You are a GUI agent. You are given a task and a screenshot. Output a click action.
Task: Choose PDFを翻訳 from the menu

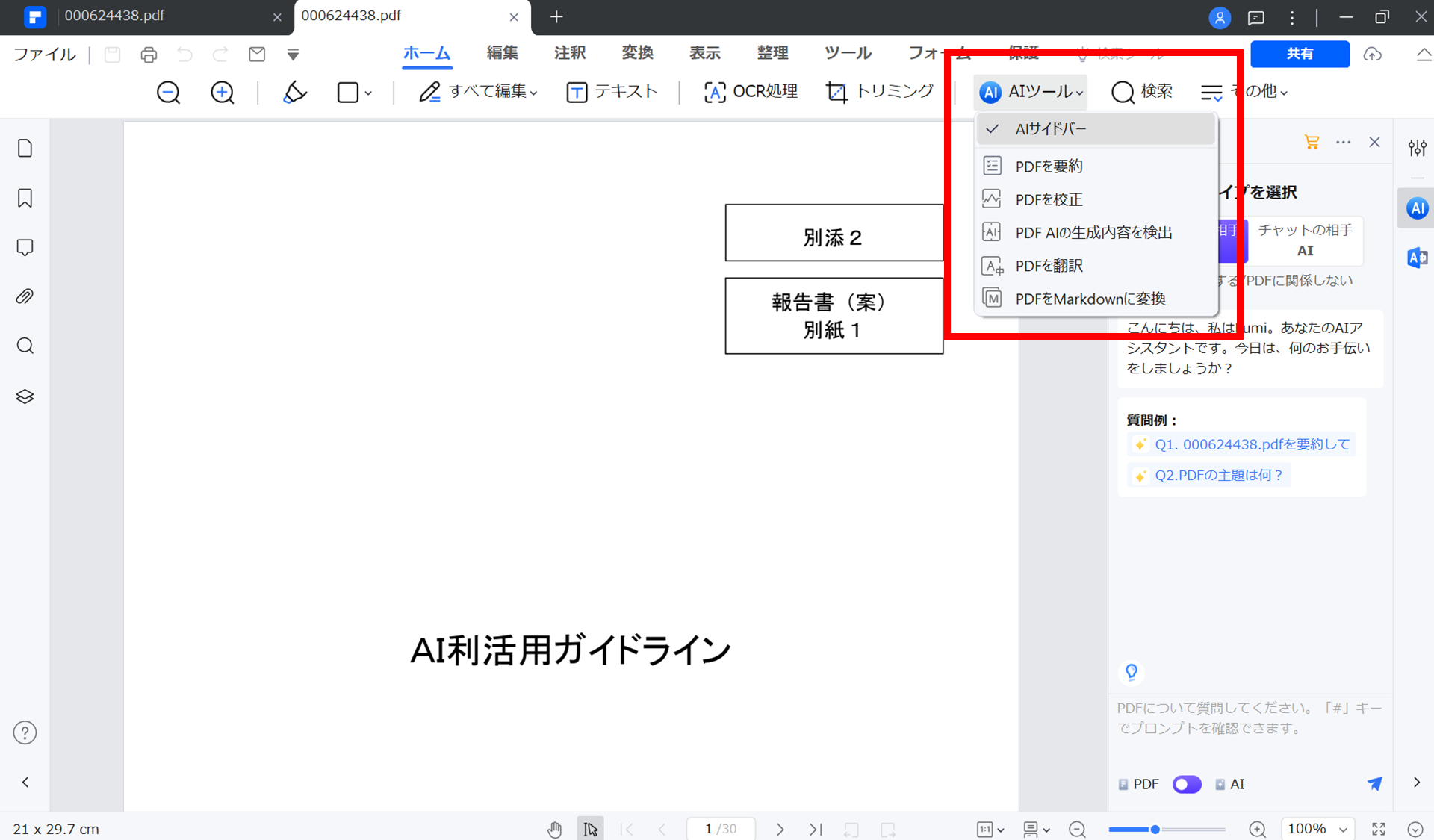1049,266
